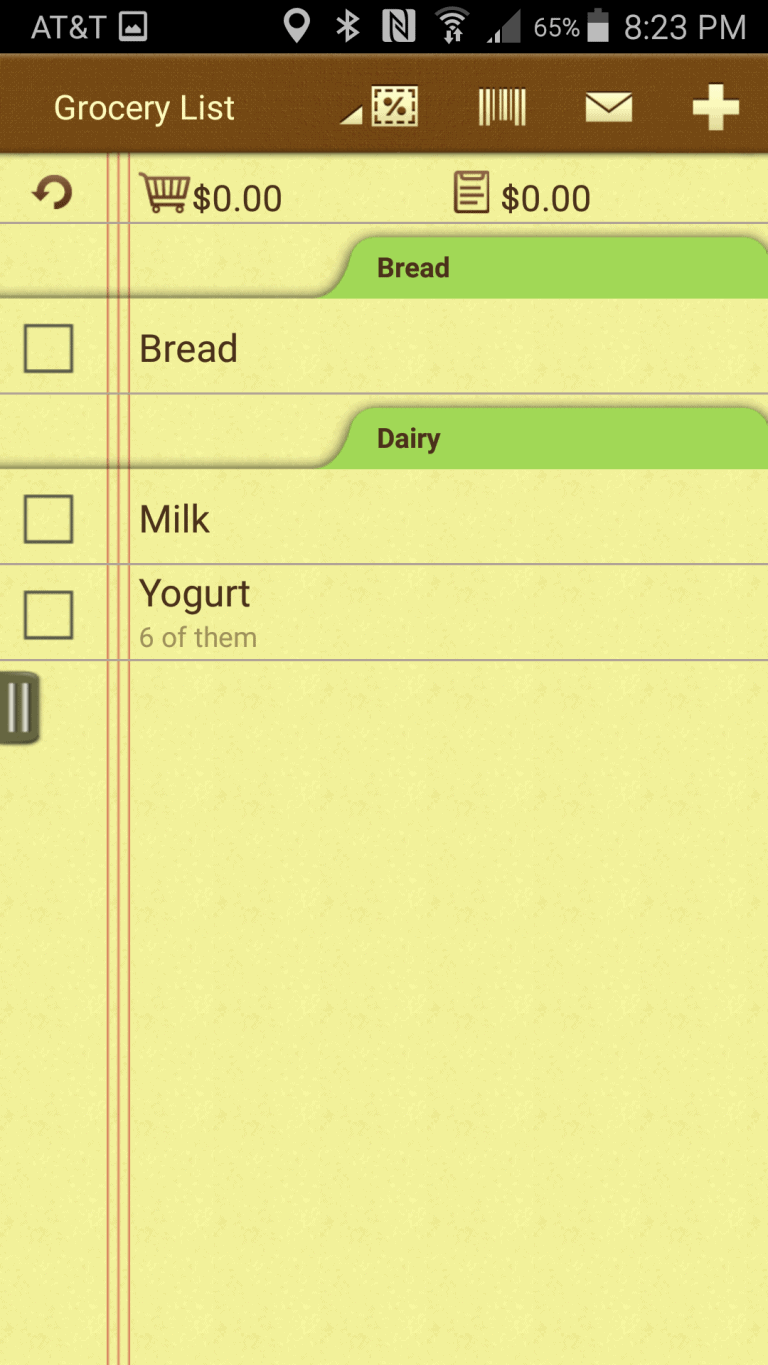The height and width of the screenshot is (1365, 768).
Task: Check the Bread item checkbox
Action: 49,348
